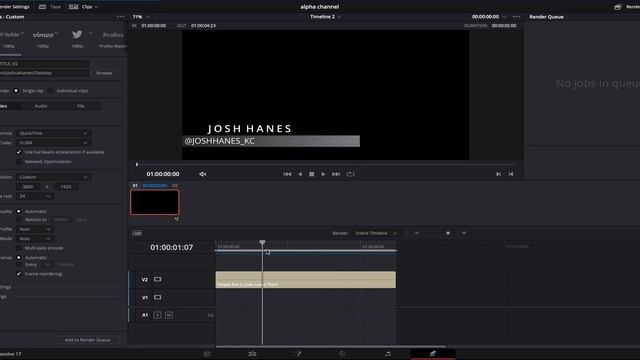The image size is (640, 360).
Task: Switch to the Cut page icon
Action: click(x=207, y=354)
